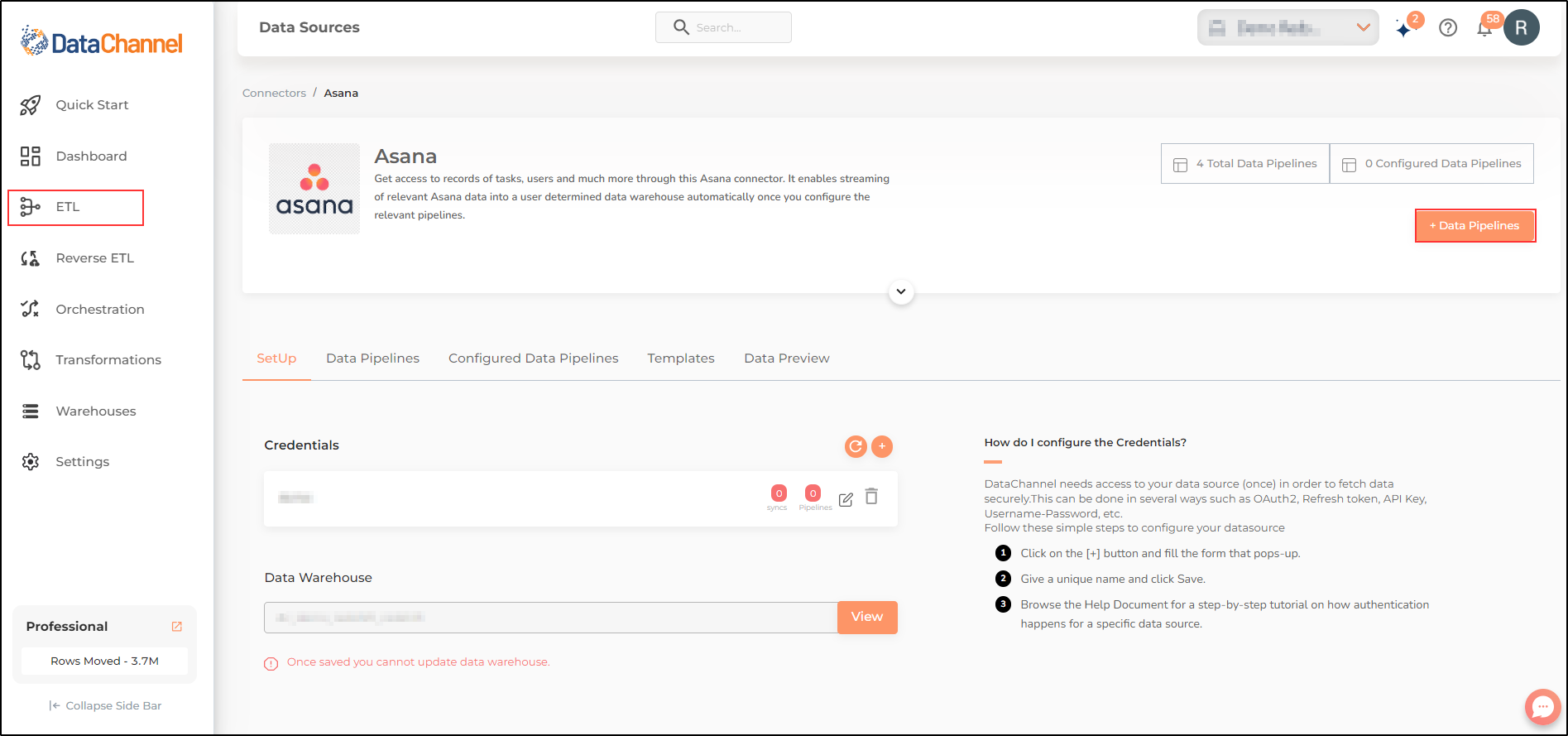This screenshot has width=1568, height=736.
Task: Open the workspace selector dropdown
Action: click(1287, 27)
